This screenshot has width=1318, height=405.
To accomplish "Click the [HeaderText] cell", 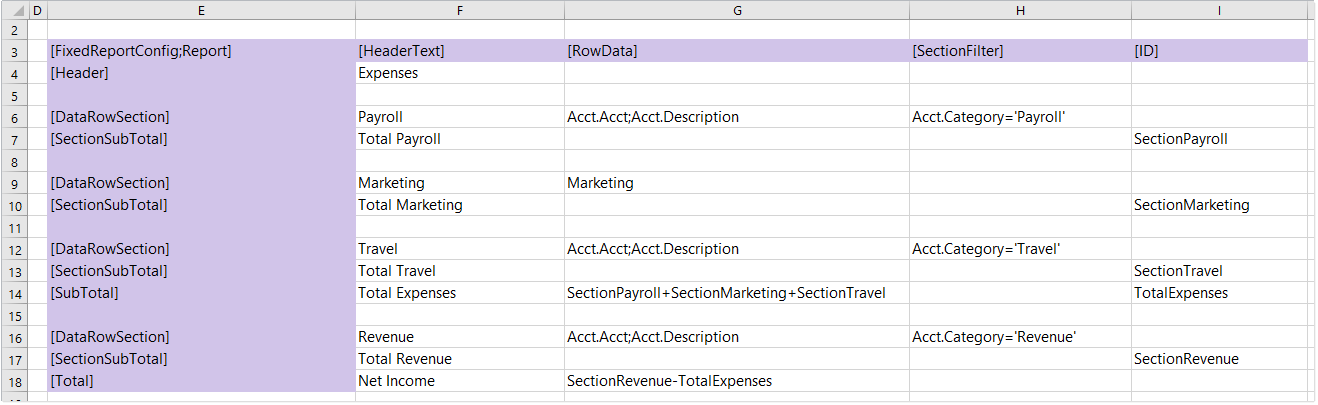I will pyautogui.click(x=401, y=51).
